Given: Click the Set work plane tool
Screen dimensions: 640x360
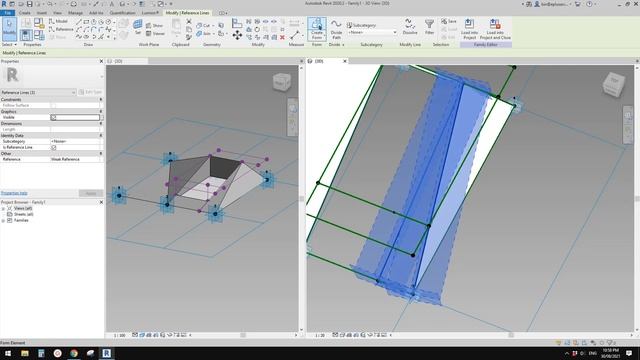Looking at the screenshot, I should (x=138, y=27).
